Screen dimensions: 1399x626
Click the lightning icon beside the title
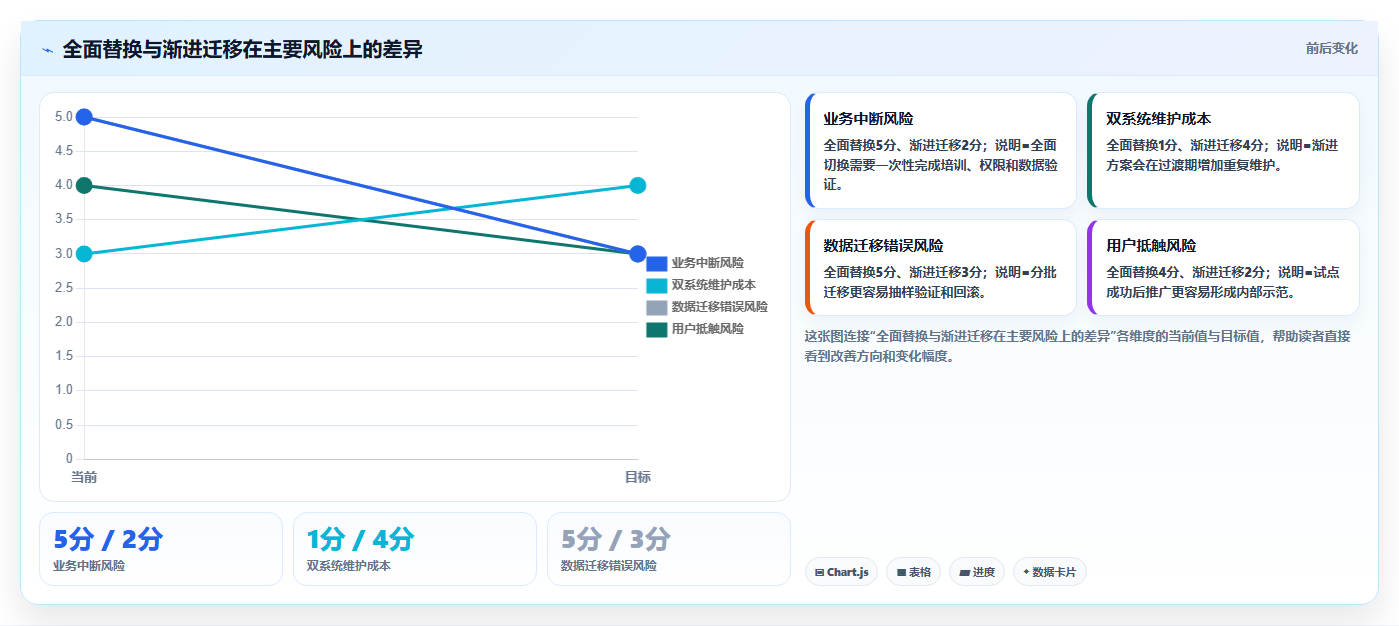pyautogui.click(x=47, y=50)
